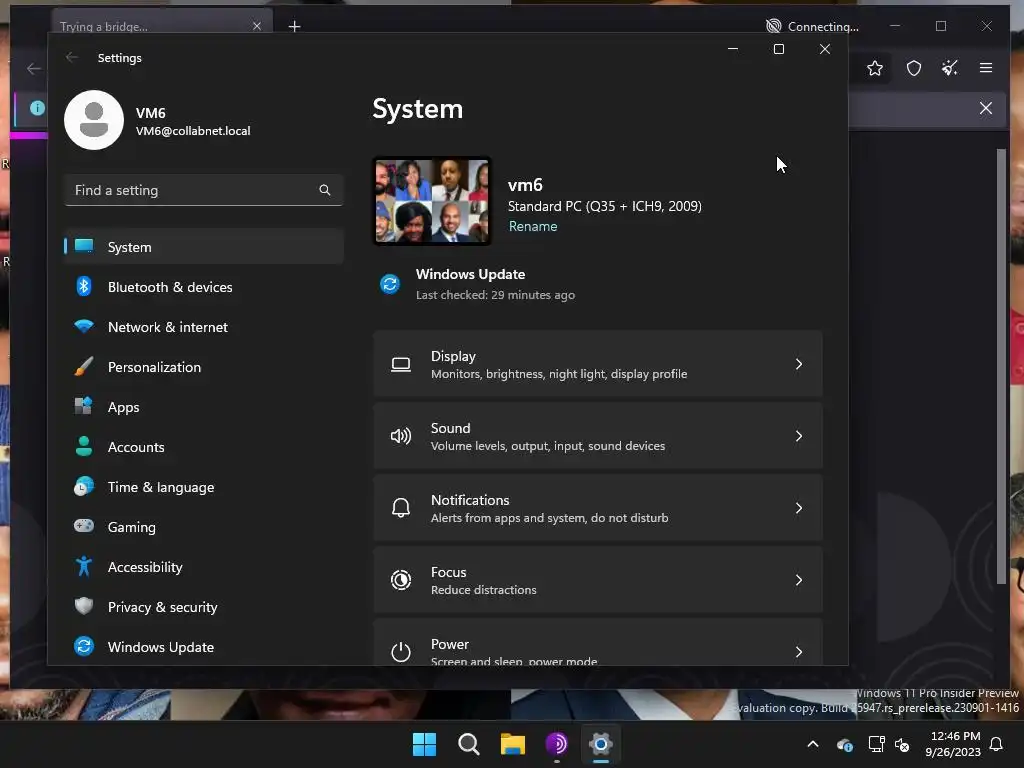Click the VM6@collabnet.local account text
The image size is (1024, 768).
[193, 131]
